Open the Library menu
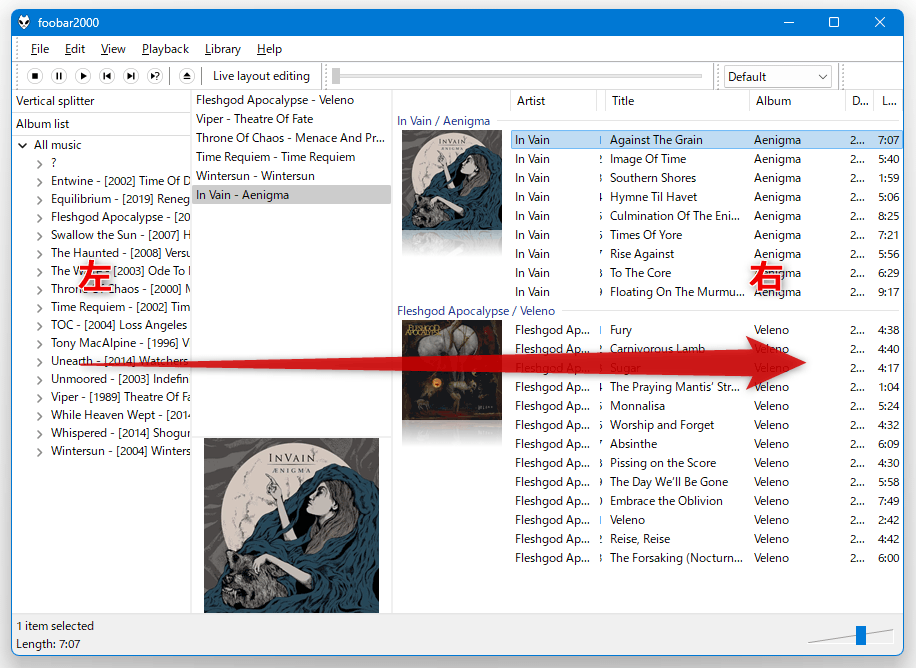This screenshot has width=916, height=668. [223, 49]
